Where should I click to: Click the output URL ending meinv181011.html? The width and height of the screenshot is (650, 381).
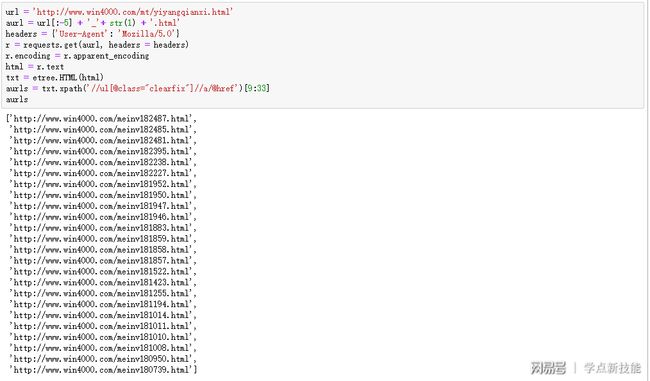[103, 326]
